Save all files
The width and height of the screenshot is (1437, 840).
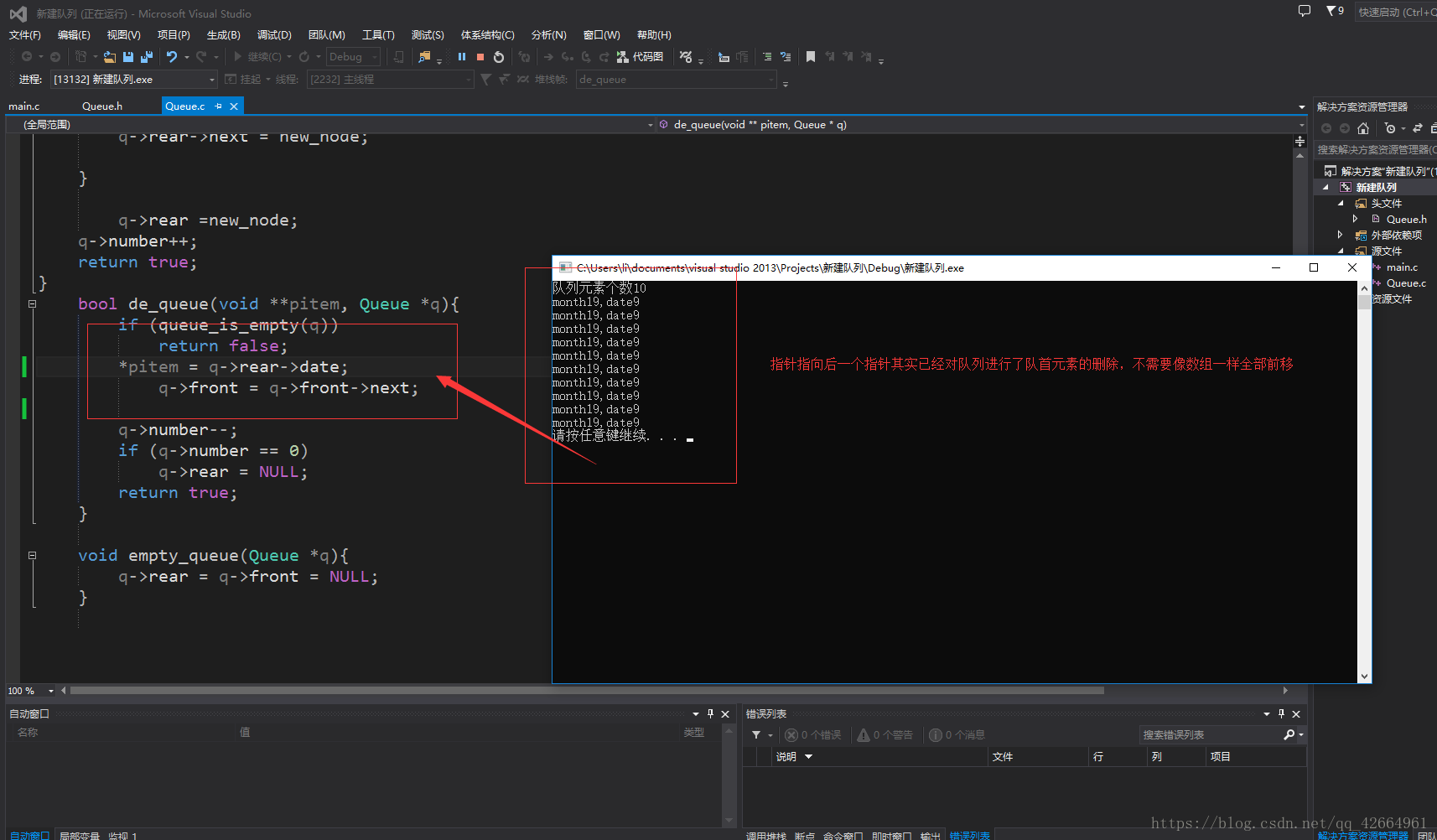pyautogui.click(x=147, y=57)
